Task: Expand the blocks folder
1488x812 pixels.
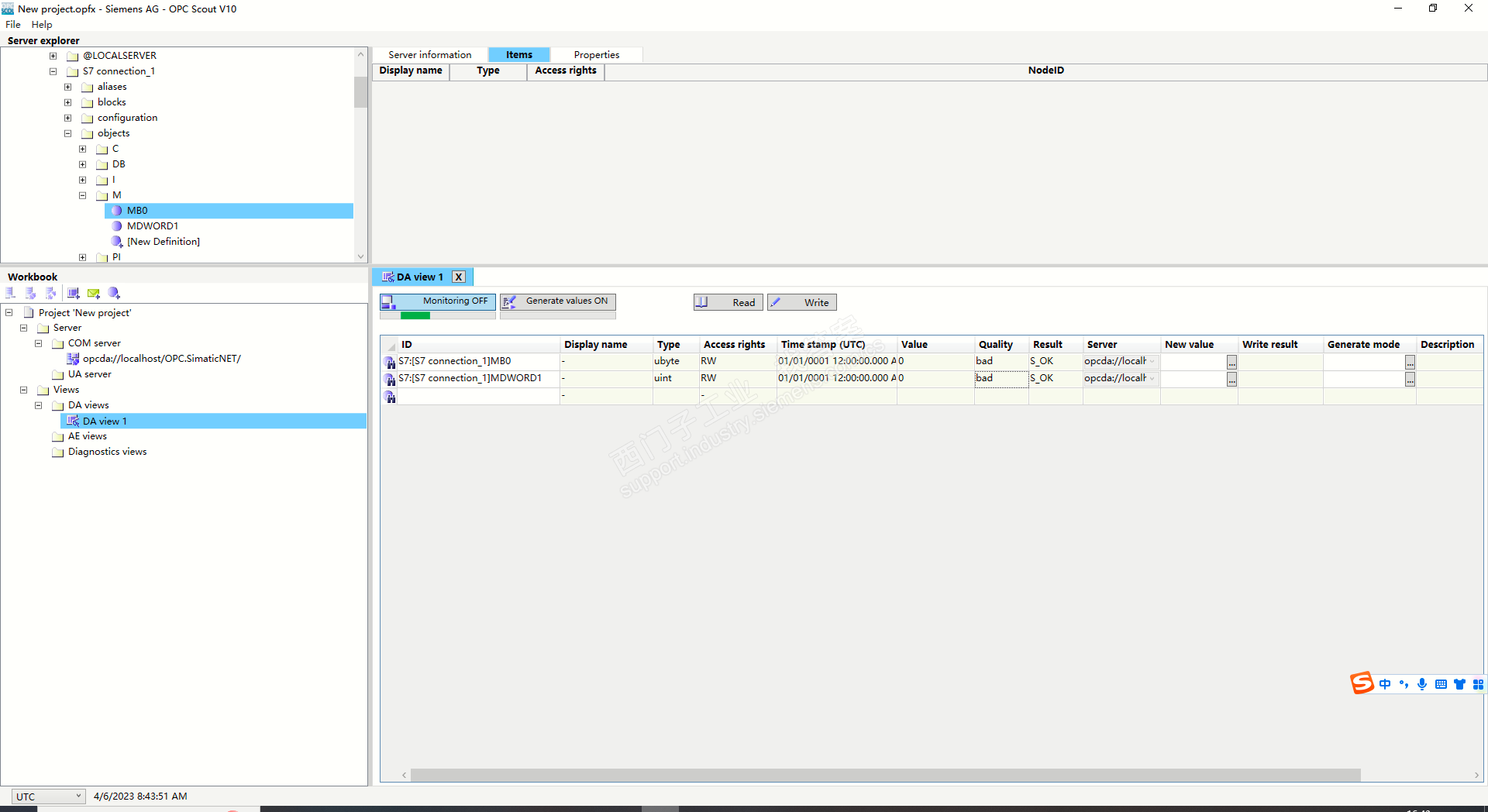Action: coord(67,102)
